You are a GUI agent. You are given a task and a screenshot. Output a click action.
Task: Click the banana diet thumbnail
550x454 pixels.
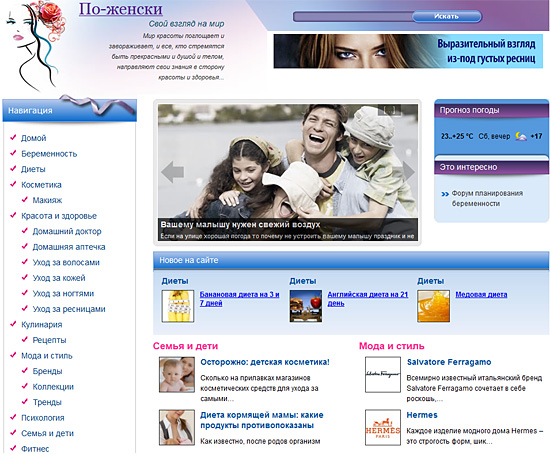click(178, 306)
